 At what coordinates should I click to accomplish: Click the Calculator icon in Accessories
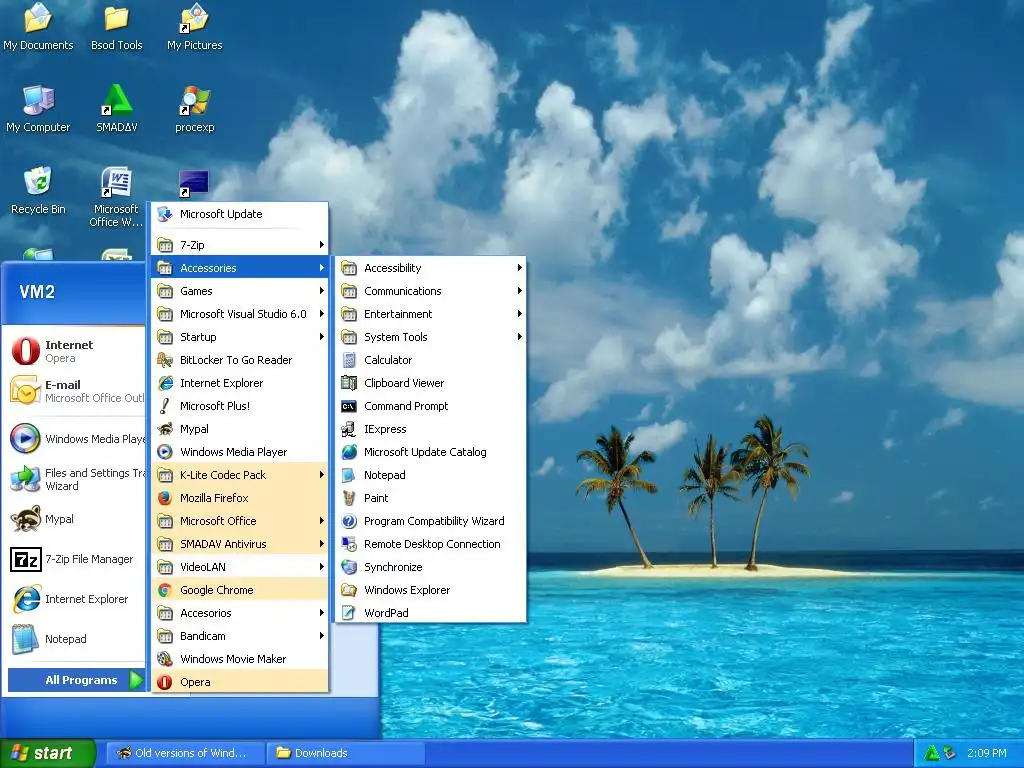(349, 360)
